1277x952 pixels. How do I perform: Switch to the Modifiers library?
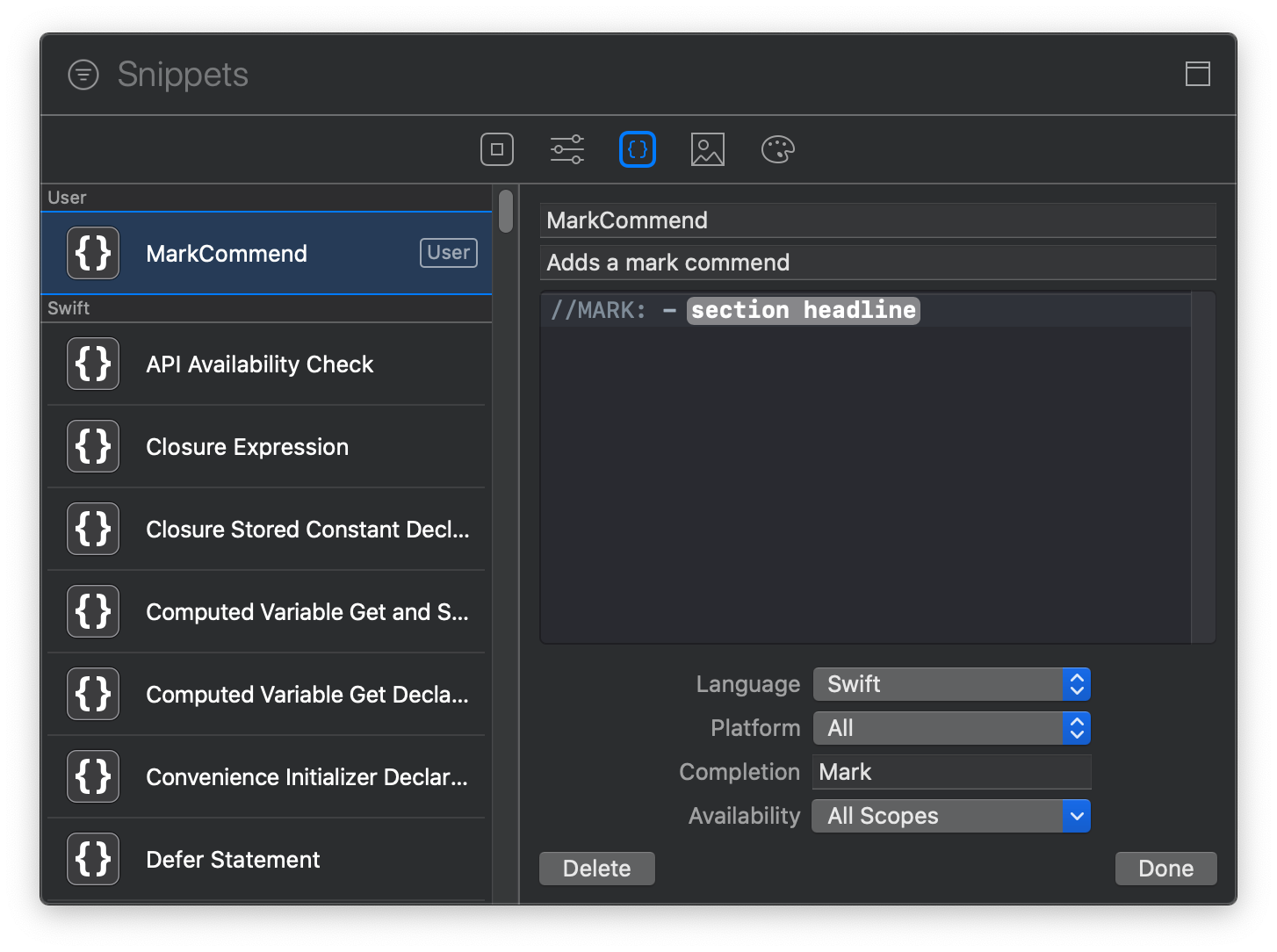pos(566,149)
